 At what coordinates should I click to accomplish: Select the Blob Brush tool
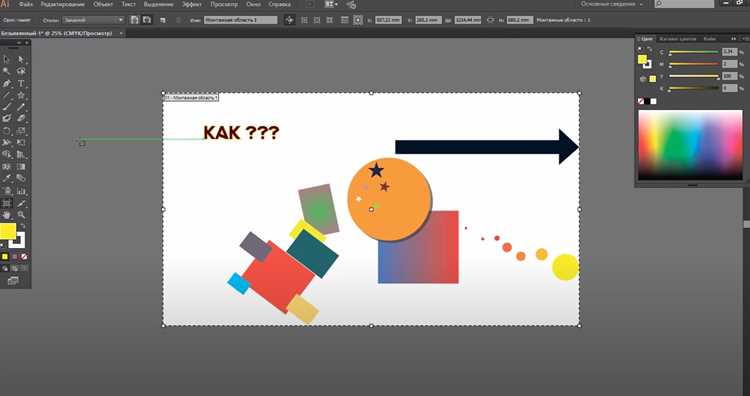pos(7,119)
